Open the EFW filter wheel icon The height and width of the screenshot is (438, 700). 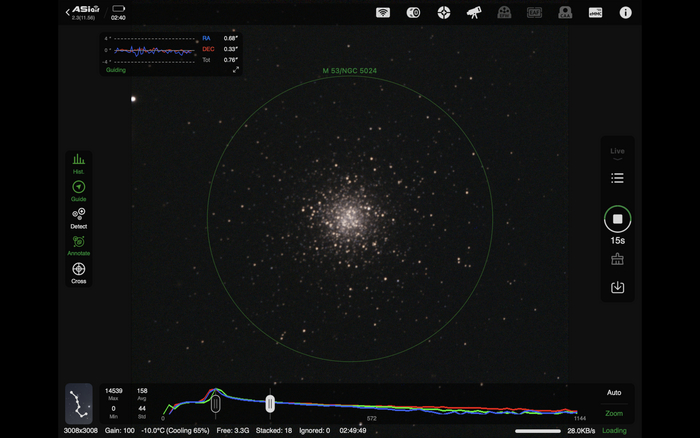pyautogui.click(x=504, y=13)
